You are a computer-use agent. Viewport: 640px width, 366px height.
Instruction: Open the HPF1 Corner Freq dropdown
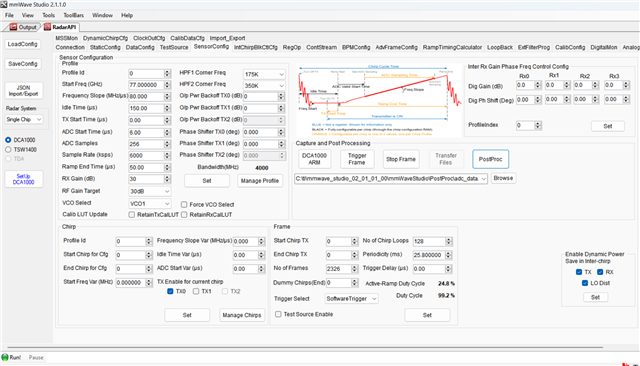point(264,74)
